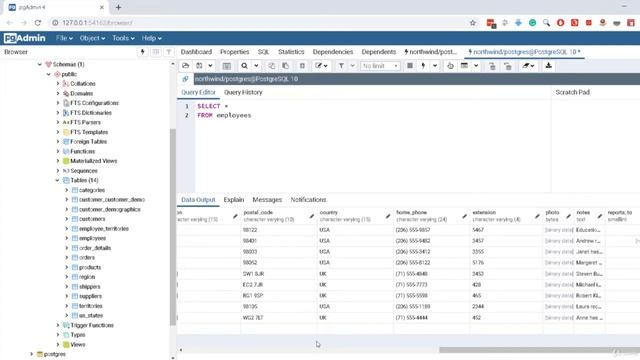Screen dimensions: 640x360
Task: Click the Rollback transaction icon
Action: click(x=508, y=66)
